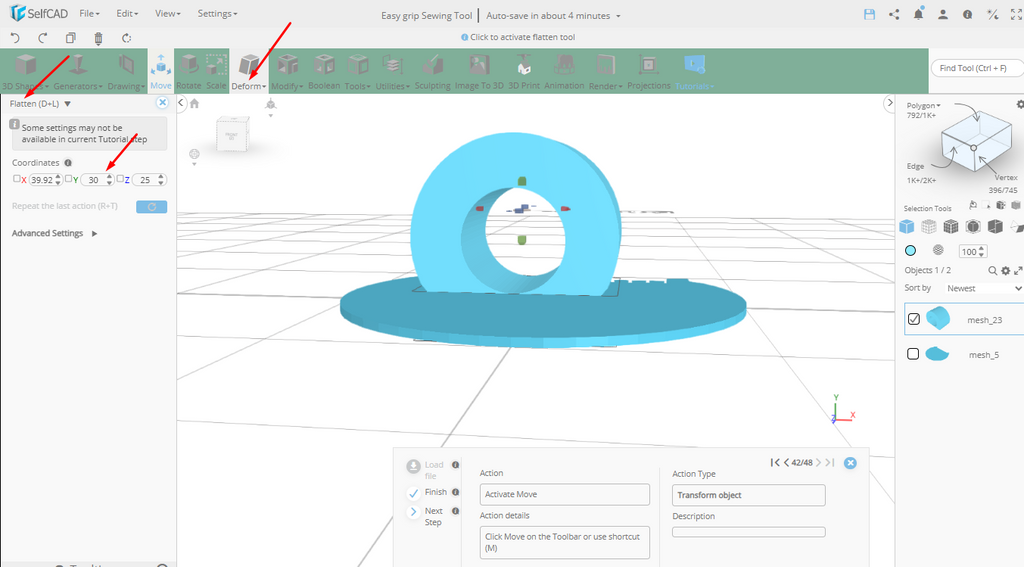Open the Modify dropdown
This screenshot has width=1024, height=567.
(x=287, y=71)
